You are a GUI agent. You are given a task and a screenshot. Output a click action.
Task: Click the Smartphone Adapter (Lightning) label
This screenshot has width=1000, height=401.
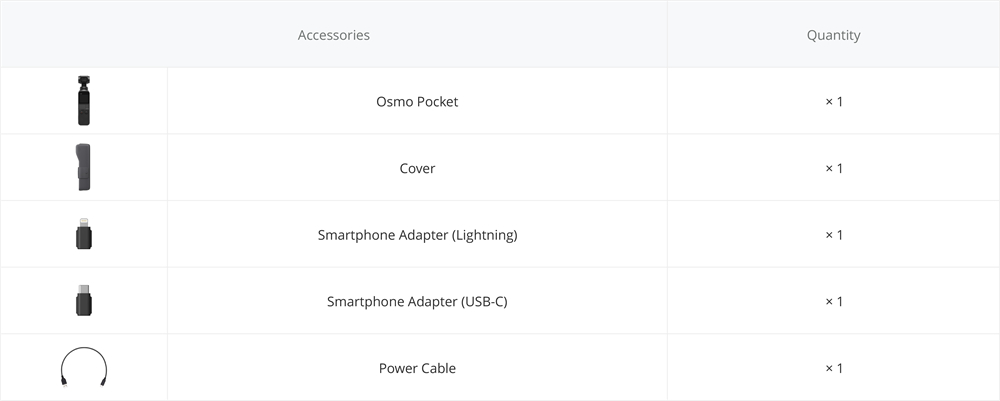[x=417, y=235]
